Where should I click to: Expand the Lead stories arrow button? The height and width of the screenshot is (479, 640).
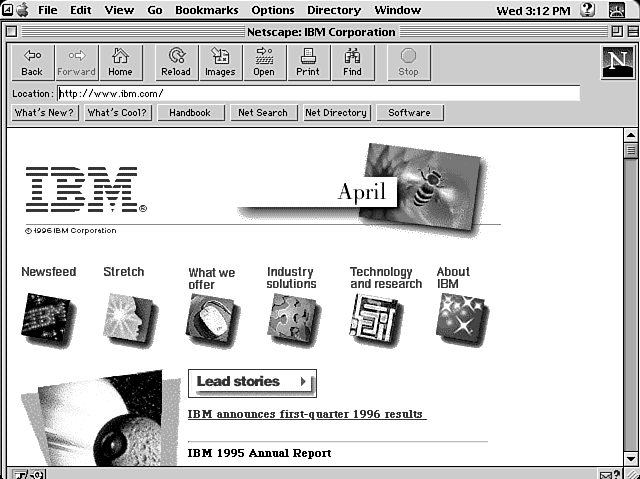pos(303,381)
